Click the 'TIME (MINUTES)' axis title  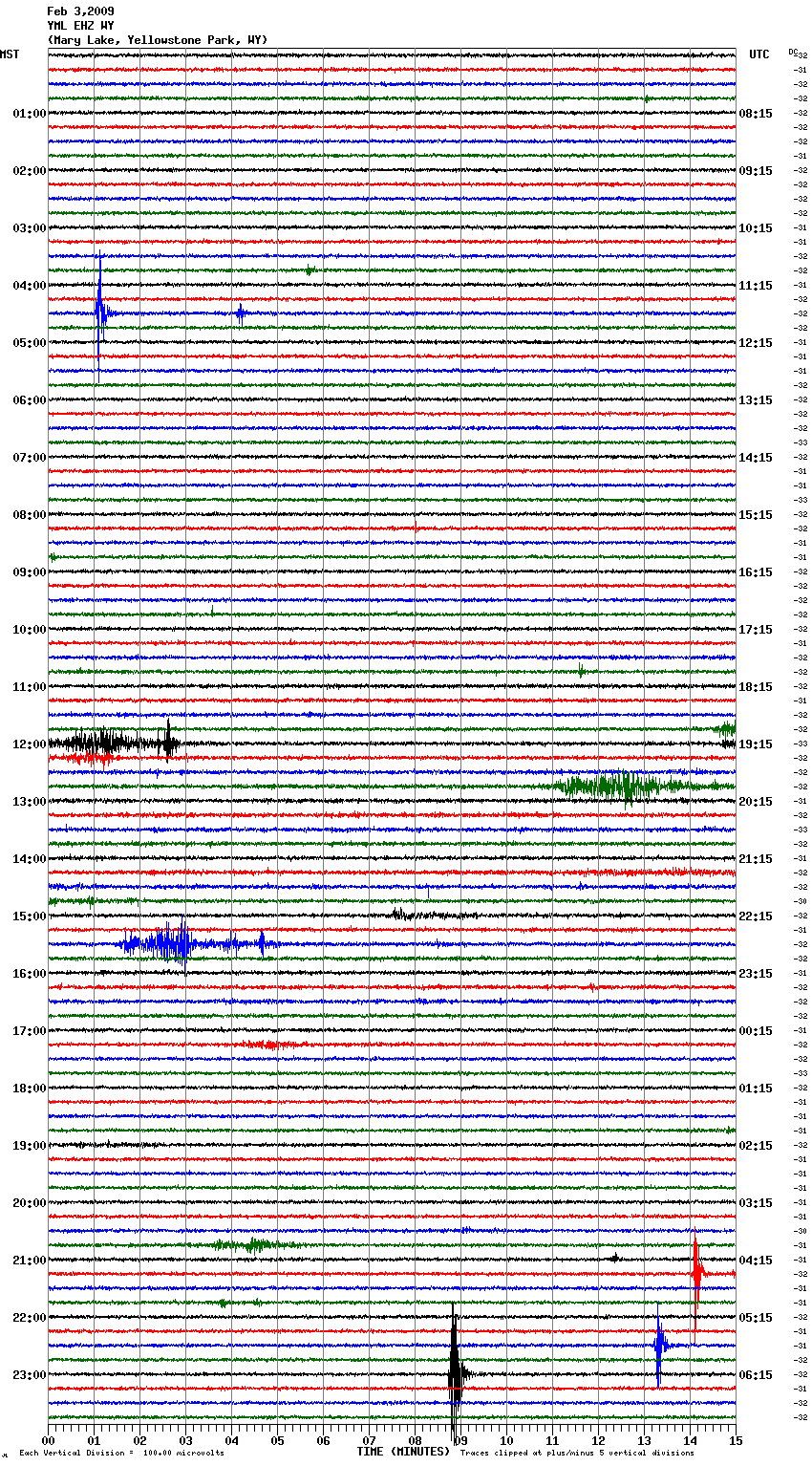pos(403,1452)
